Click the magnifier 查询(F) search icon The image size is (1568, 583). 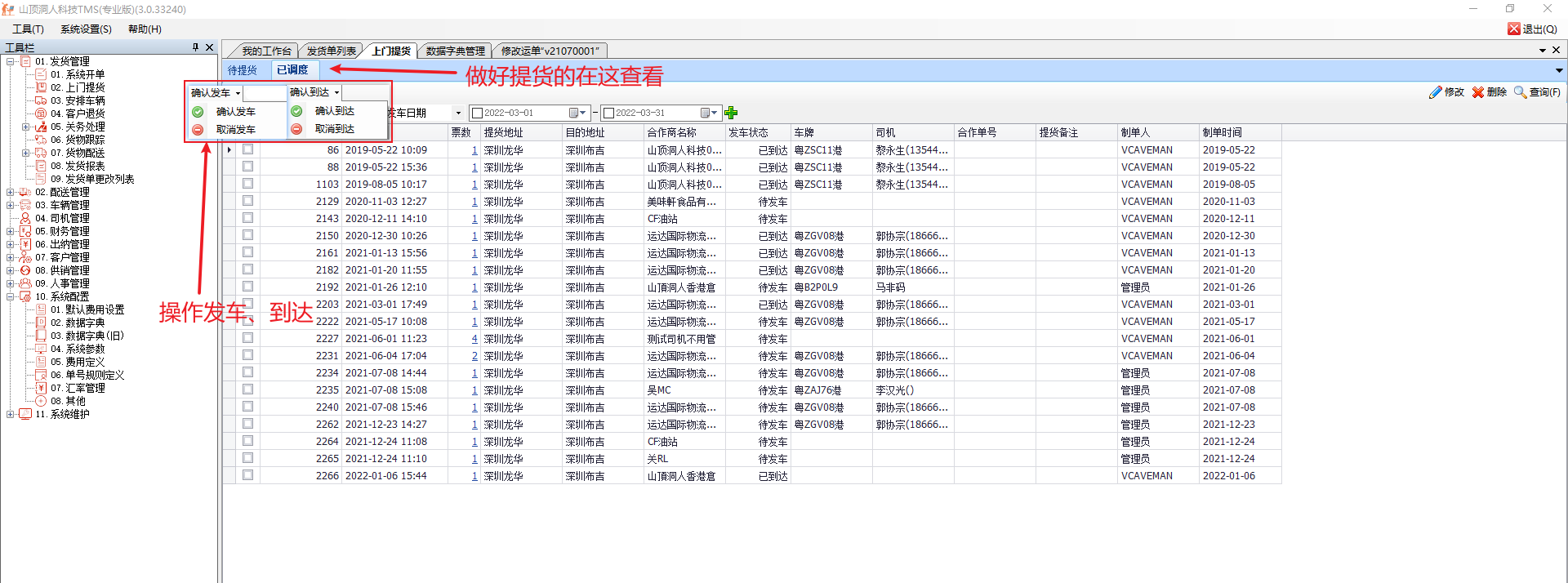[x=1520, y=92]
